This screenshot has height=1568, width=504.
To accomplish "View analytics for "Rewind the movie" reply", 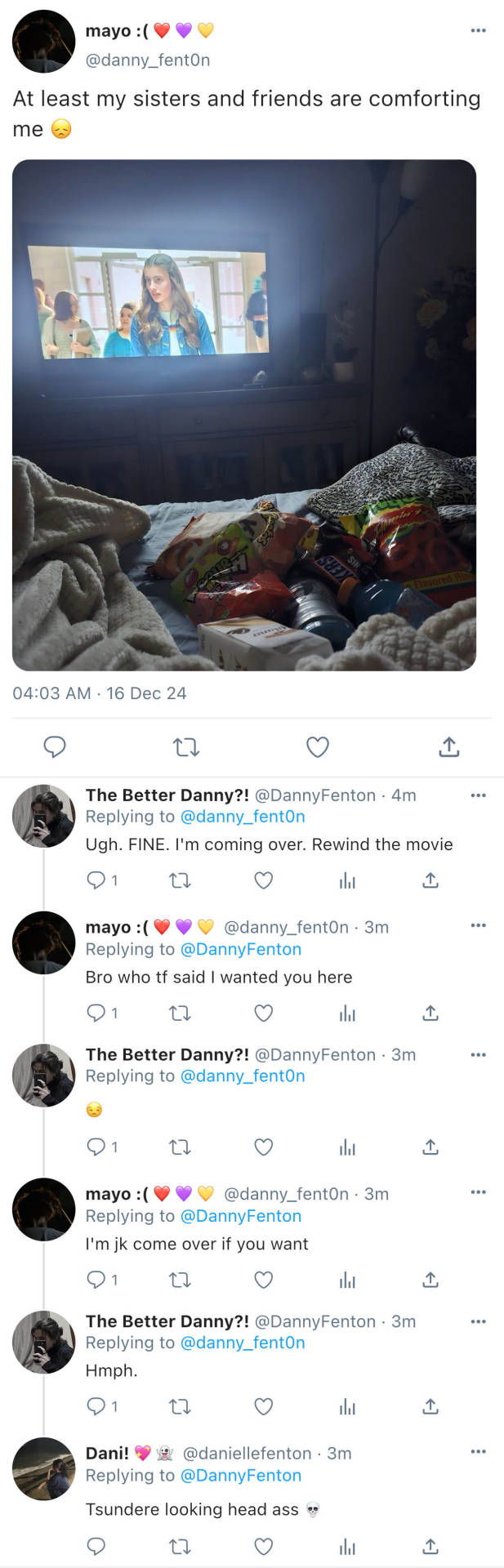I will tap(347, 880).
